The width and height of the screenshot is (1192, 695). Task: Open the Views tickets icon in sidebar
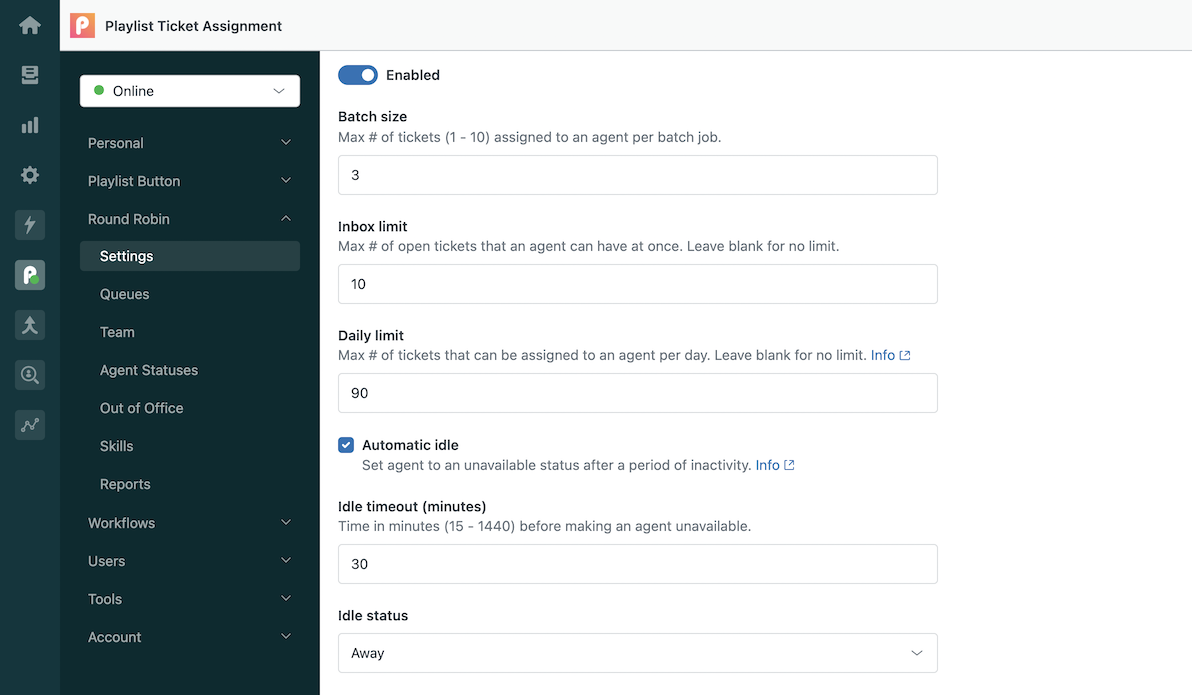(30, 75)
